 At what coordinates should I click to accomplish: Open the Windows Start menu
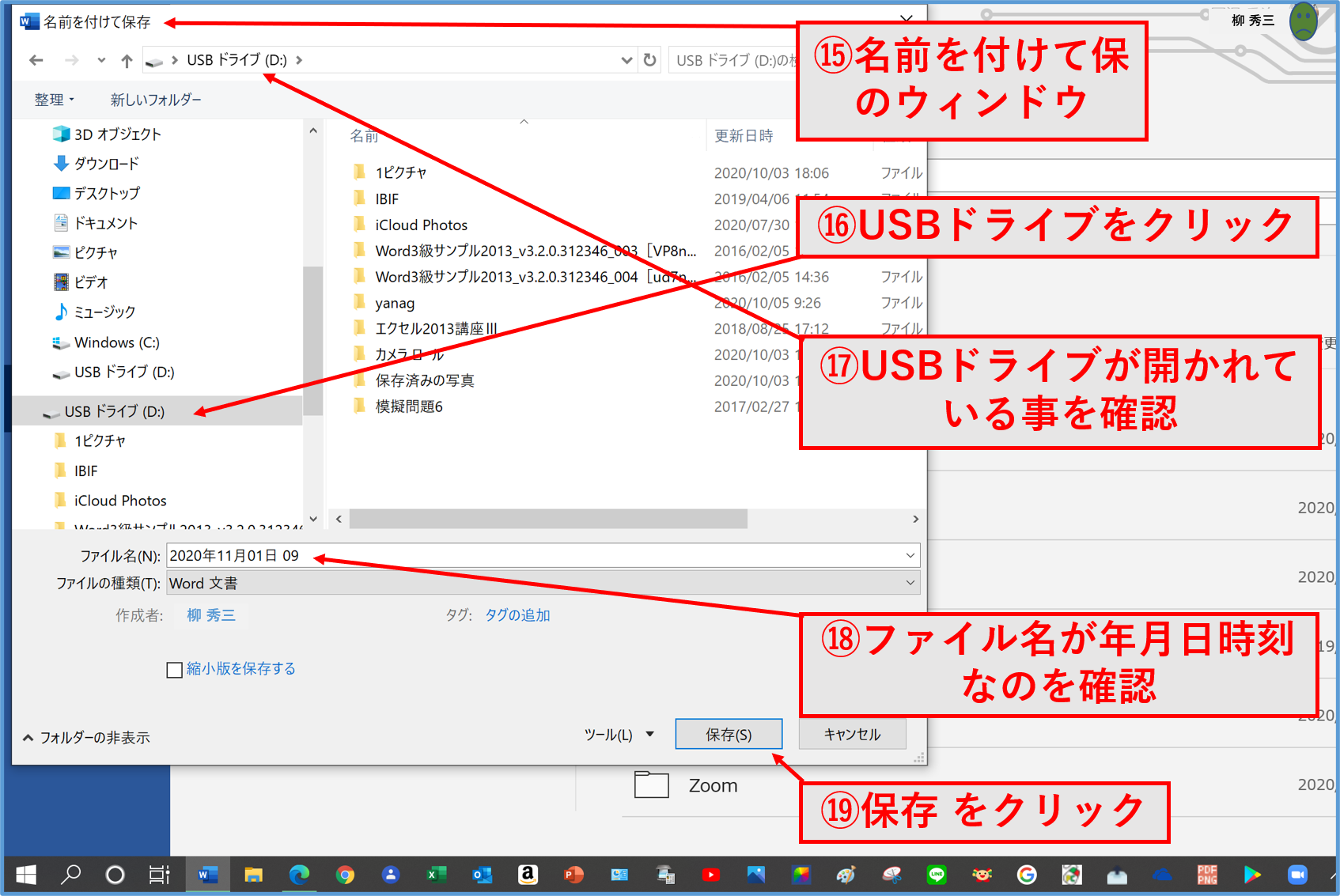pos(25,875)
